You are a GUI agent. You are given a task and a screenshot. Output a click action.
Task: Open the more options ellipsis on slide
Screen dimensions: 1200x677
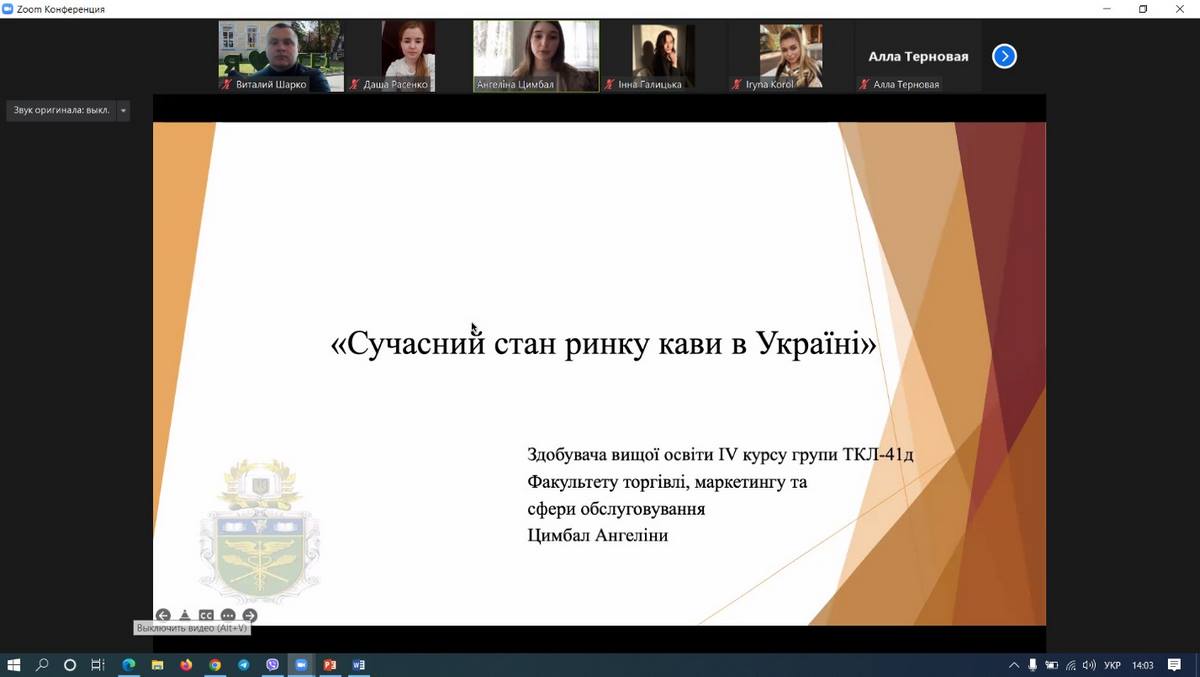228,616
